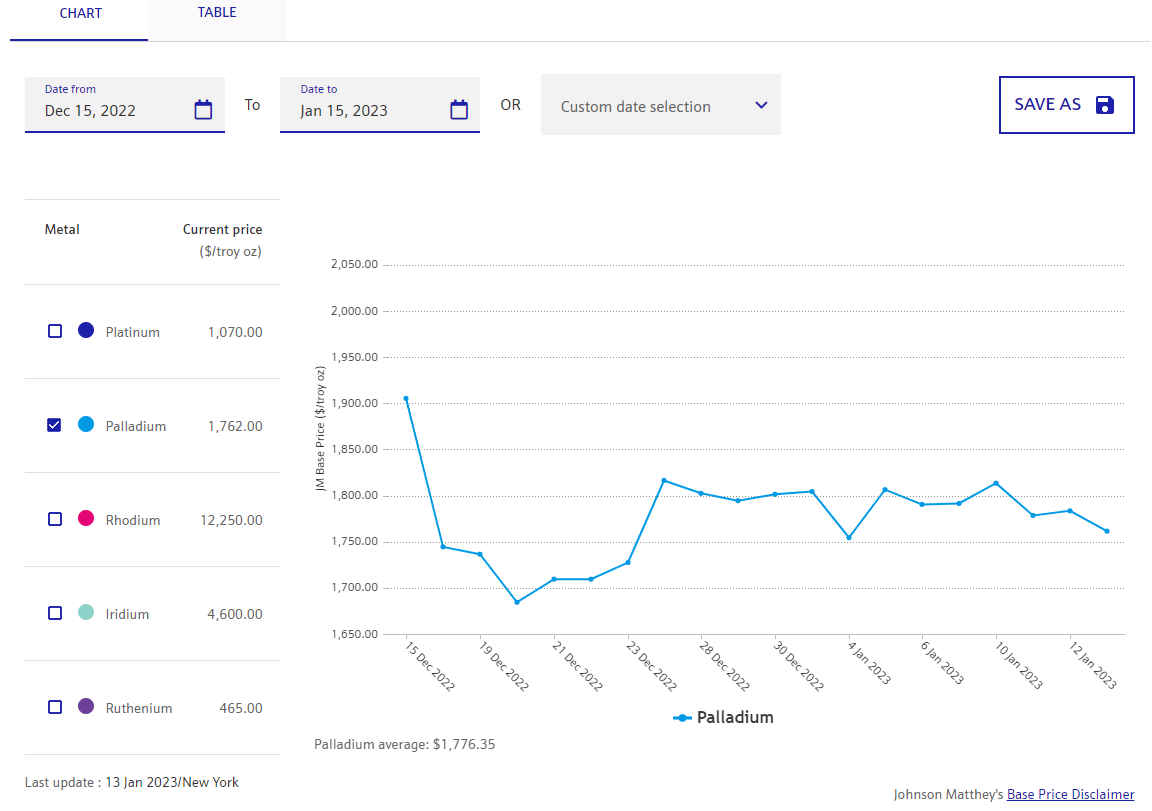Uncheck the Palladium checkbox
The height and width of the screenshot is (811, 1152).
(x=55, y=425)
